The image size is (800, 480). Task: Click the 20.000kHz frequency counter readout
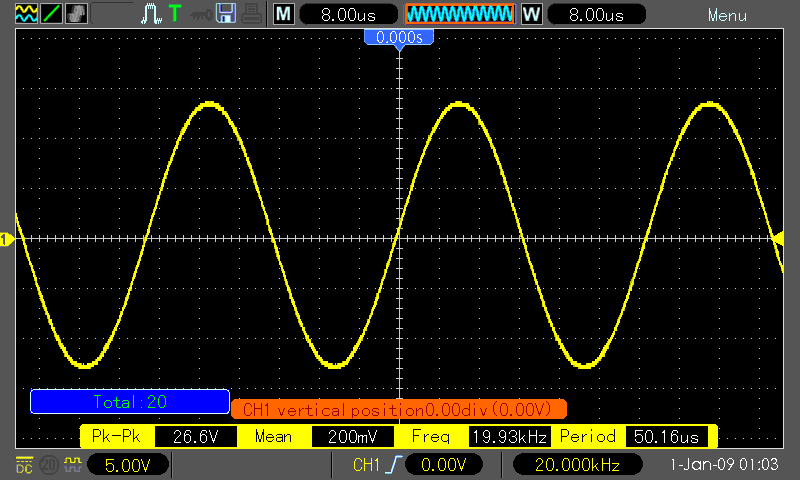click(x=577, y=465)
